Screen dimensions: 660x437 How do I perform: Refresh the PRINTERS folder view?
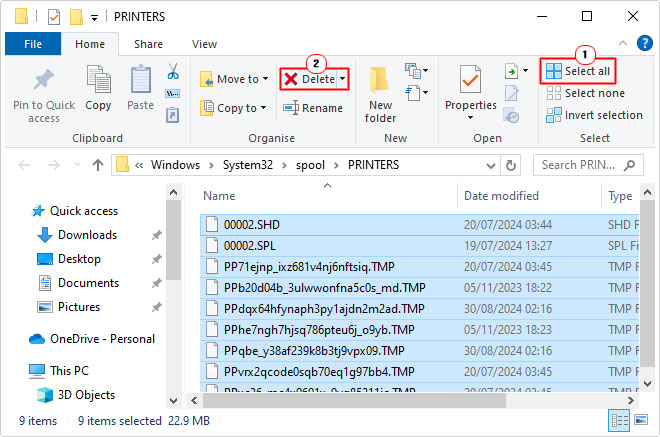coord(511,165)
